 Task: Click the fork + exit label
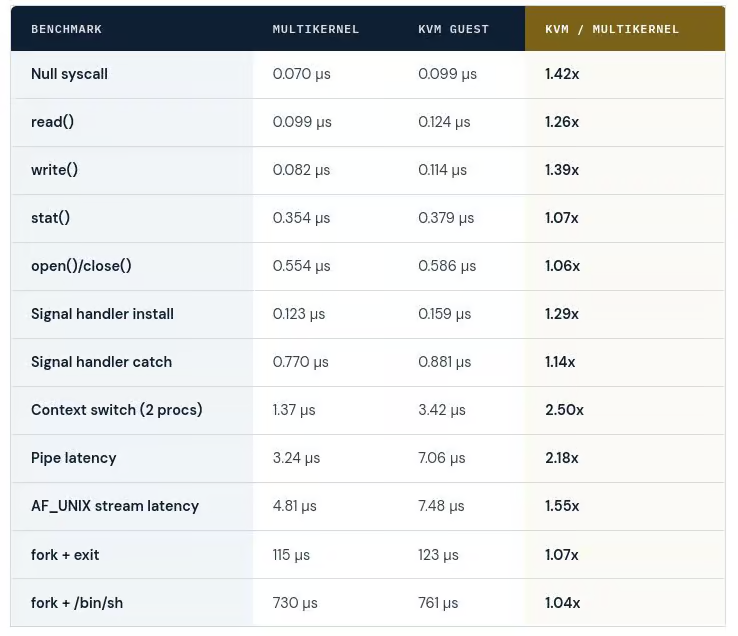tap(65, 555)
